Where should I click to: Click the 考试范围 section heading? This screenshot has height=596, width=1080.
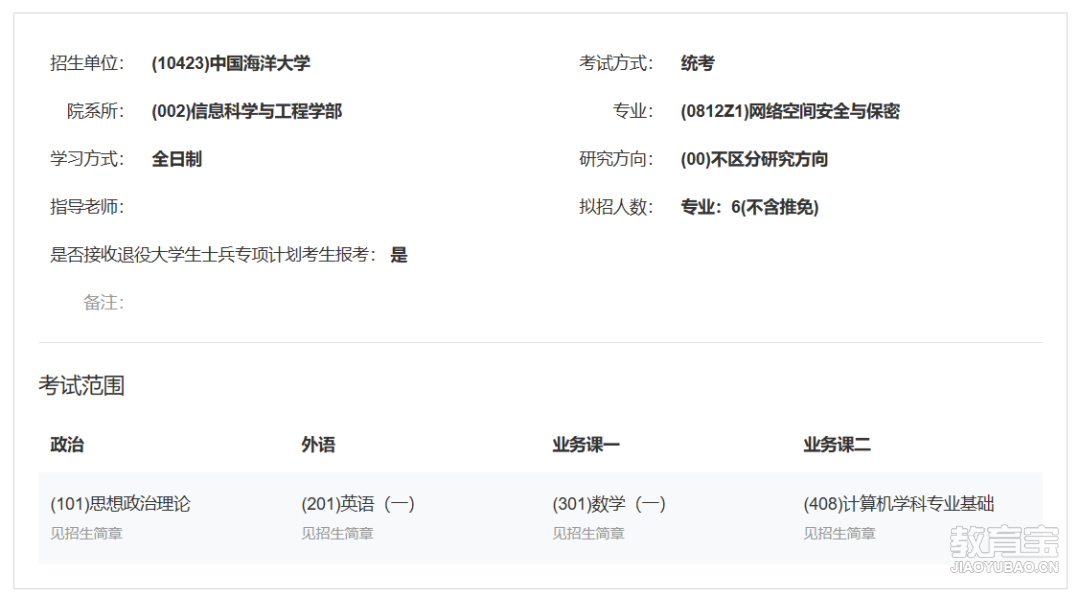pyautogui.click(x=81, y=385)
